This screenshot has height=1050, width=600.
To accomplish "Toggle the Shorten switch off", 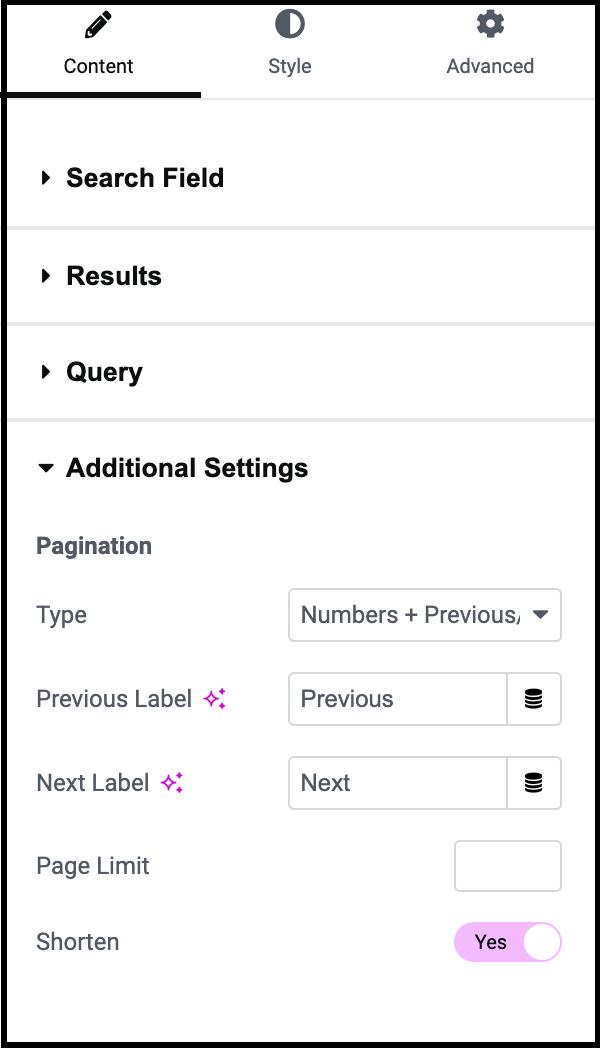I will click(508, 942).
